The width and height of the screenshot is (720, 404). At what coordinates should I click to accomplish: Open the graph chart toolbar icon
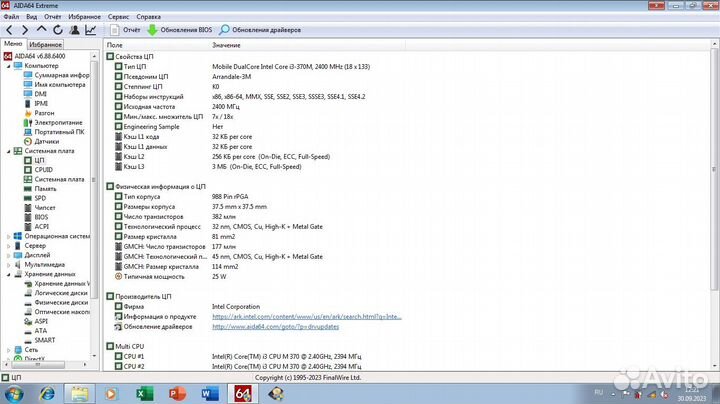[x=91, y=30]
